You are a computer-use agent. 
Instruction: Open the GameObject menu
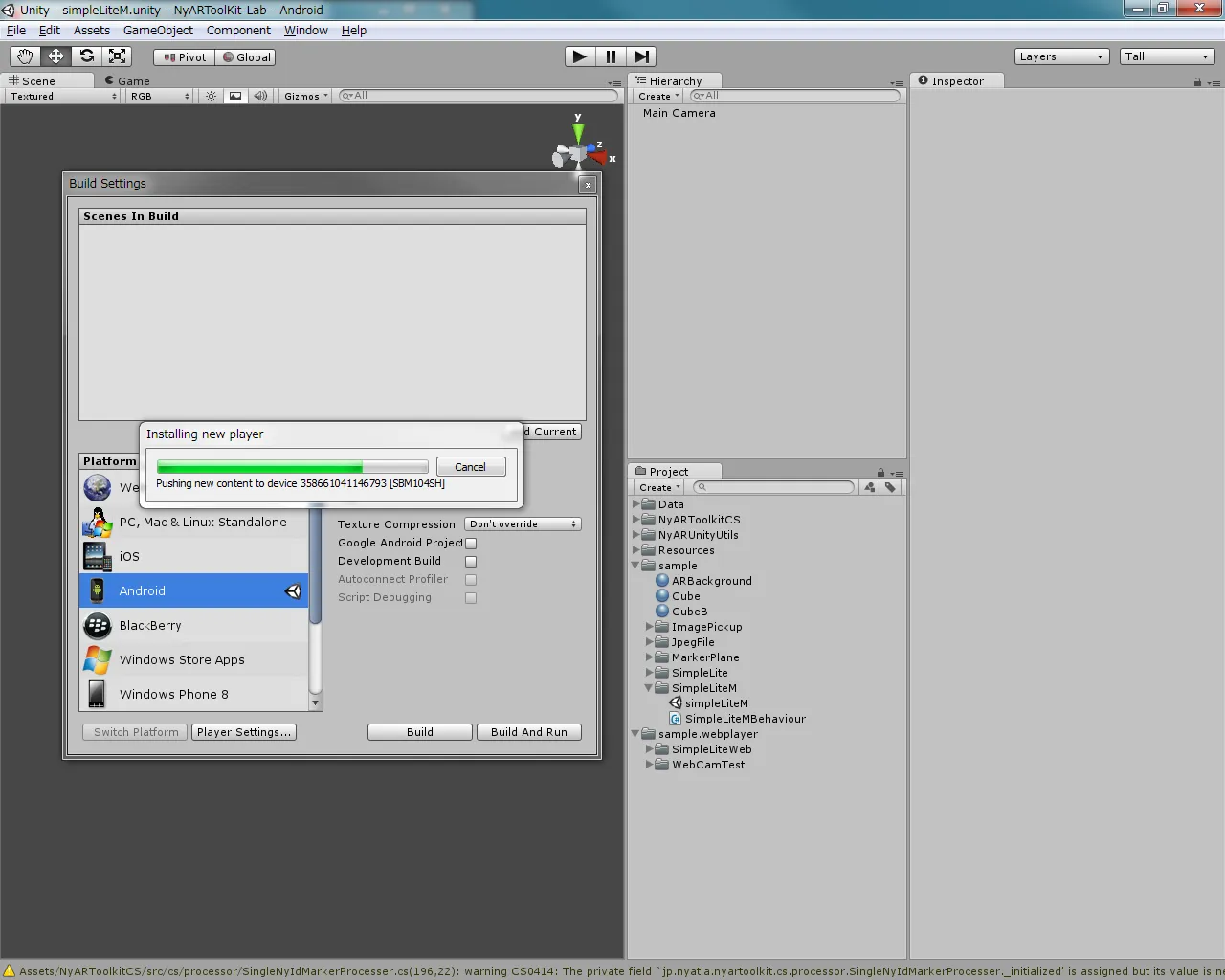click(158, 31)
